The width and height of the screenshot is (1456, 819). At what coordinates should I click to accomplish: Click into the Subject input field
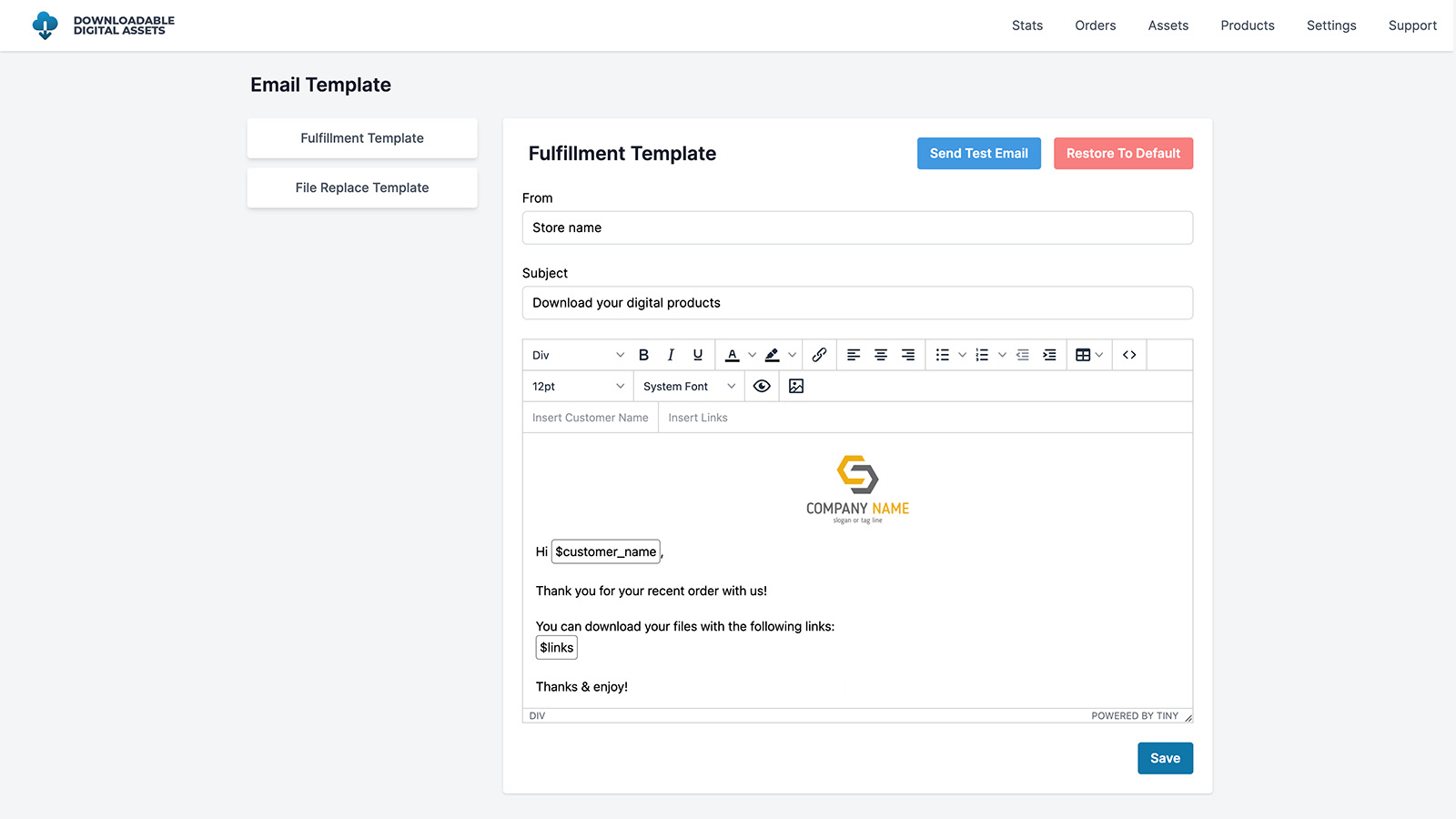[x=857, y=303]
